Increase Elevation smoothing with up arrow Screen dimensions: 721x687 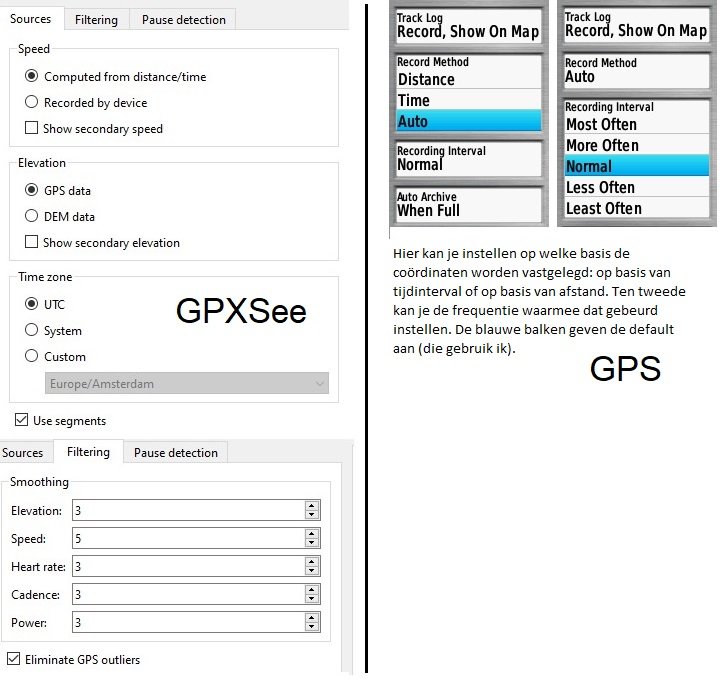coord(312,506)
